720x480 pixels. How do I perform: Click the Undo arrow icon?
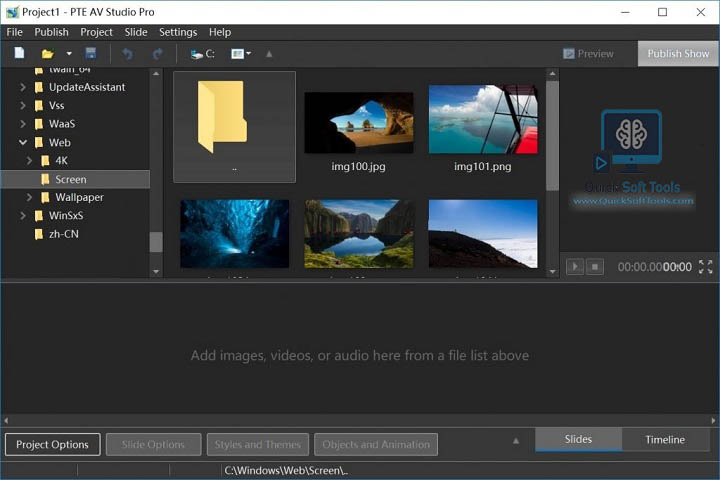point(128,54)
